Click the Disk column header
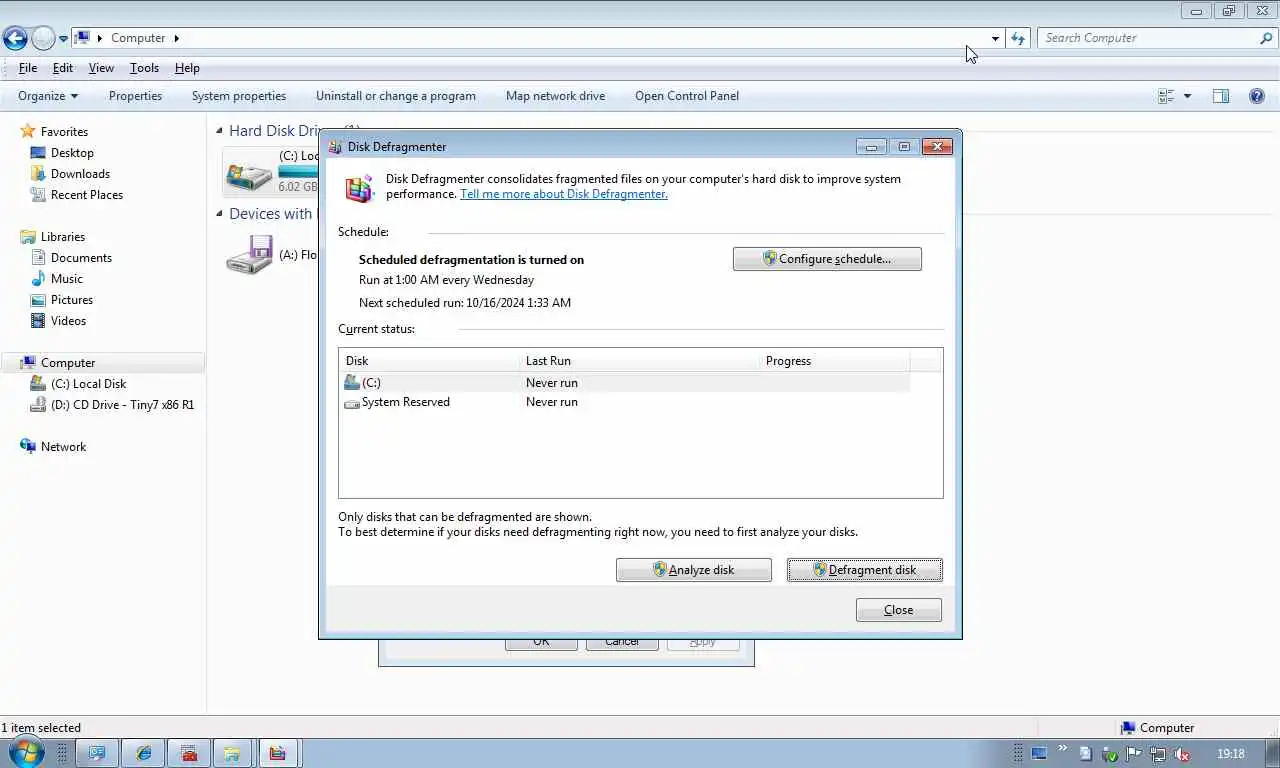Image resolution: width=1280 pixels, height=768 pixels. click(x=430, y=361)
